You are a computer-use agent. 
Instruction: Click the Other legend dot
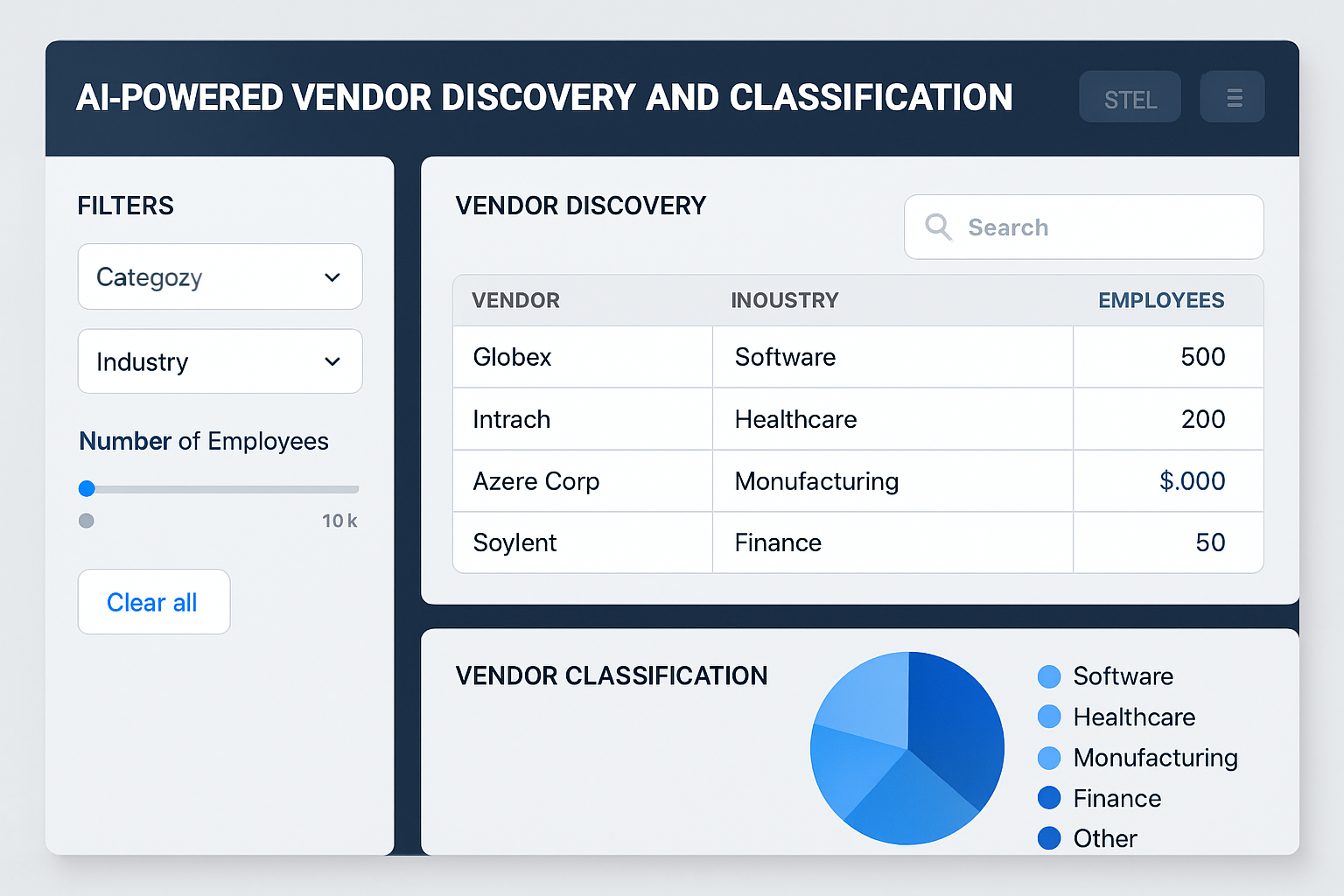(x=1048, y=838)
